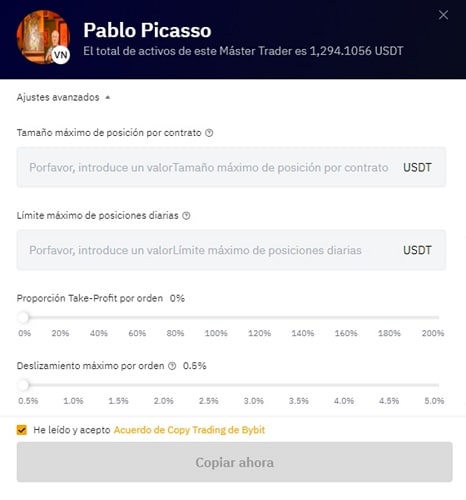Click the Copiar ahora button
The height and width of the screenshot is (500, 466).
coord(235,462)
